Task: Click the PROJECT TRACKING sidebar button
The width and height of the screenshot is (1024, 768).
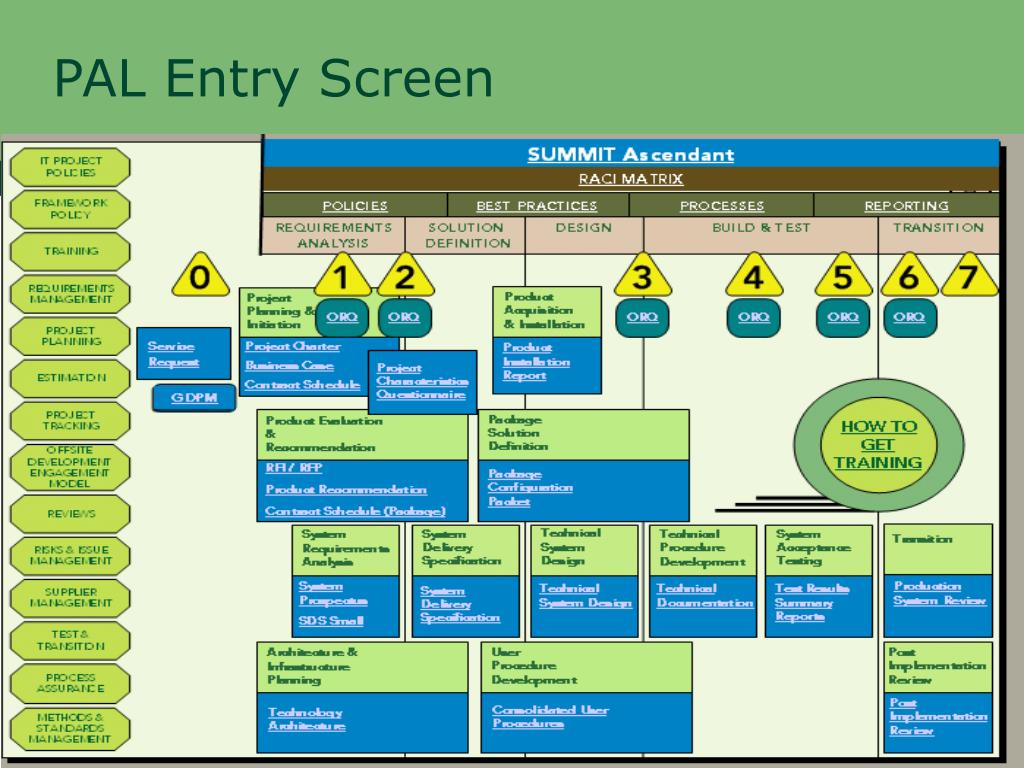Action: point(70,421)
